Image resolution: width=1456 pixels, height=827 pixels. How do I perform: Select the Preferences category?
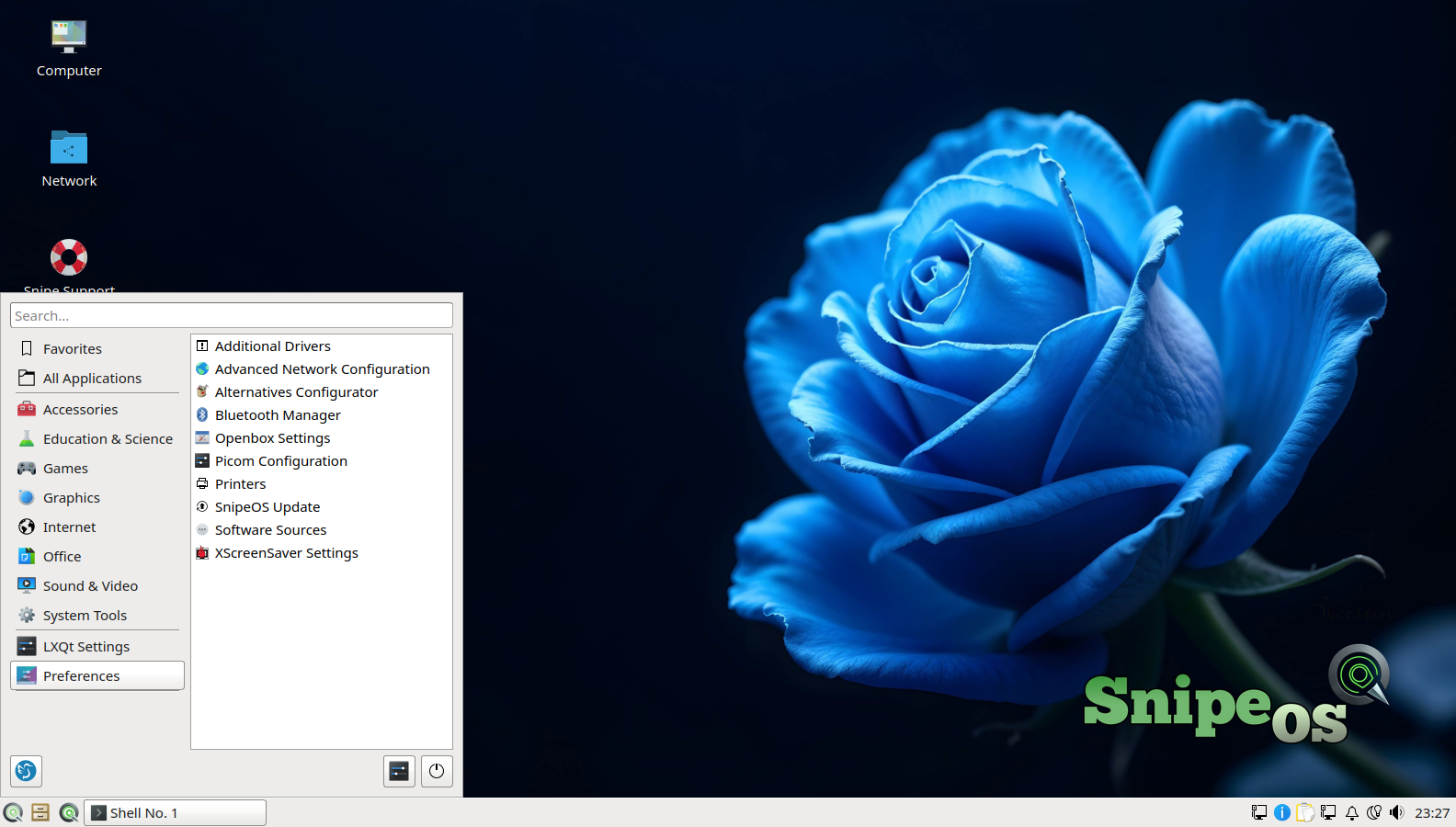97,676
